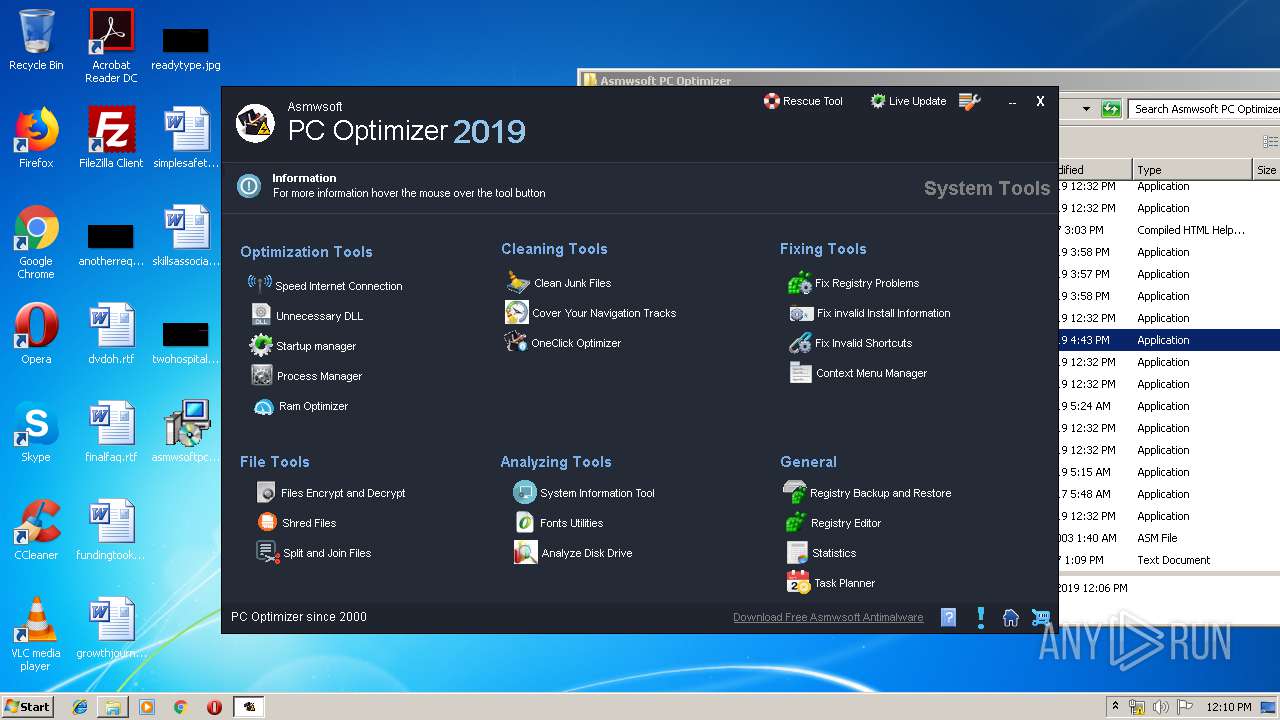Open the Registry Editor icon

coord(795,522)
